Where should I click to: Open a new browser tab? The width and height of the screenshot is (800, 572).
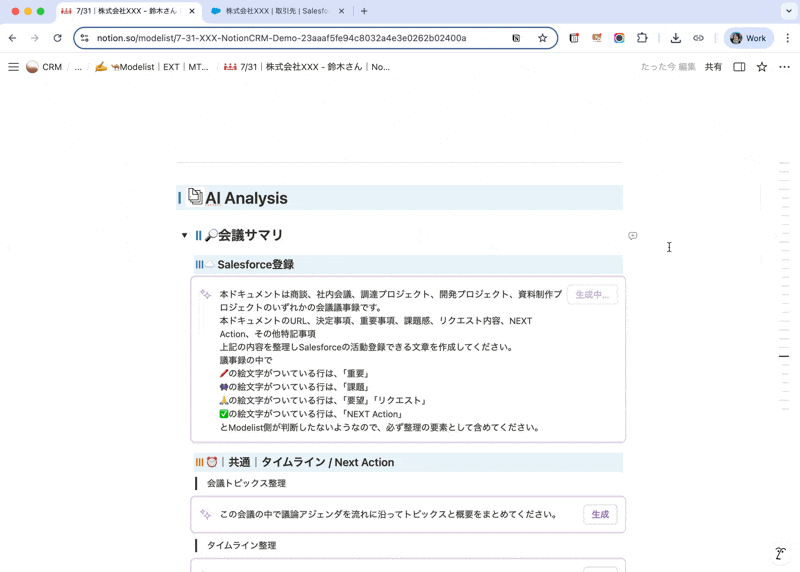tap(364, 11)
